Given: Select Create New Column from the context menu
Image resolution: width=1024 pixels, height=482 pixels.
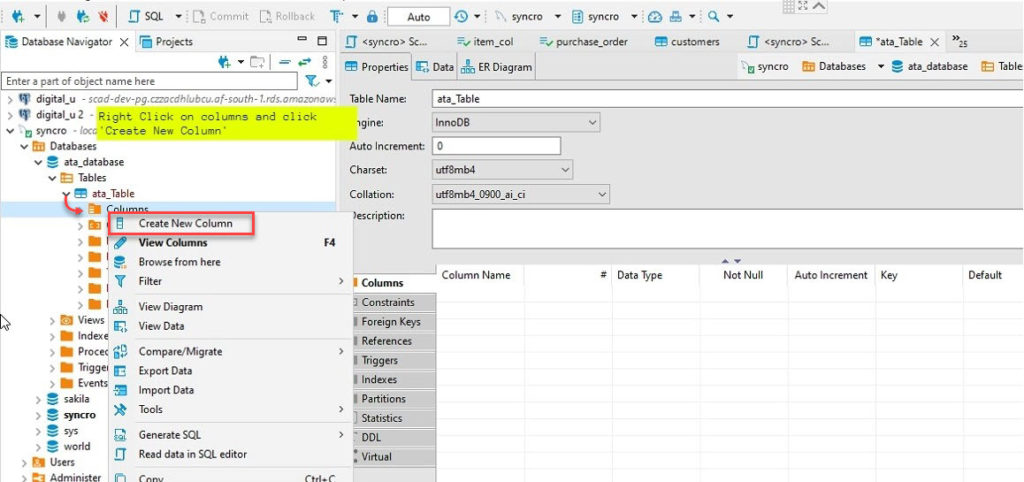Looking at the screenshot, I should [185, 223].
